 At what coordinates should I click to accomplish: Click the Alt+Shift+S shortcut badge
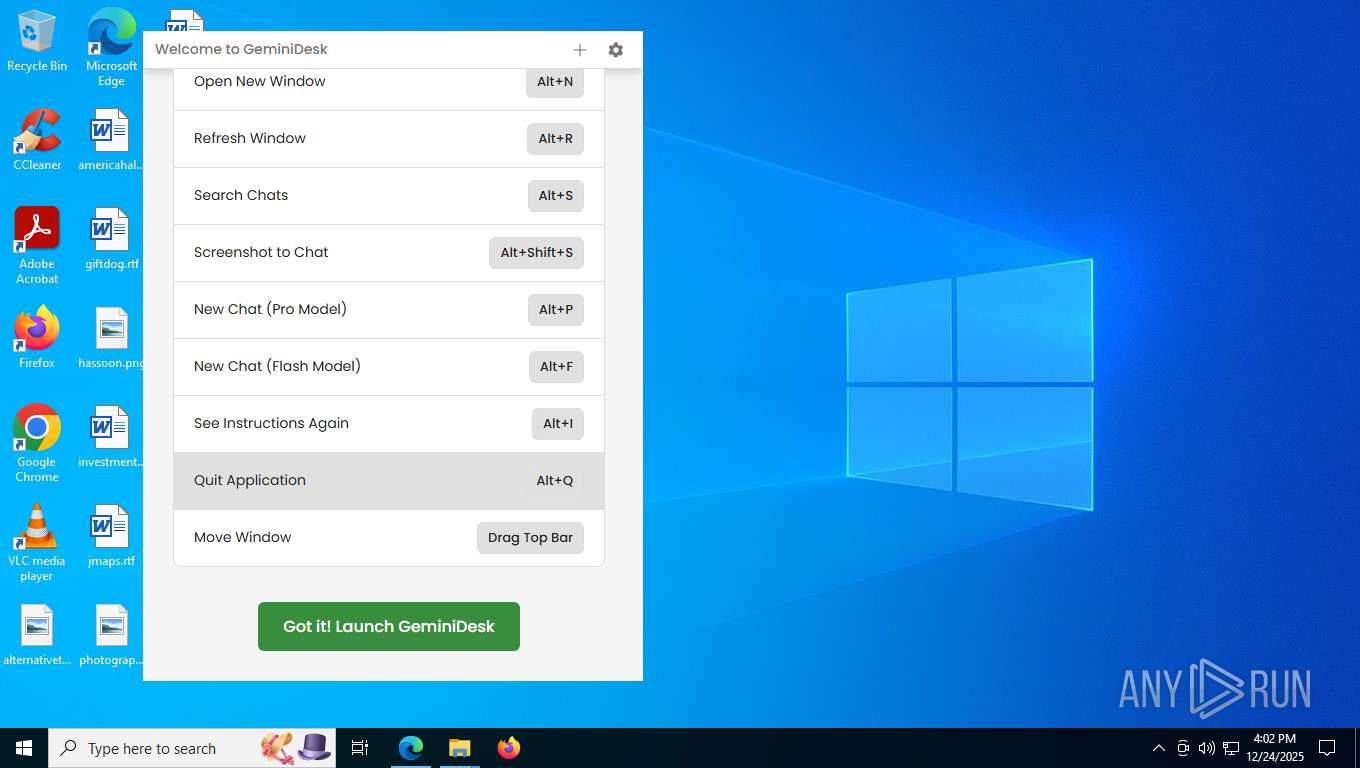pyautogui.click(x=536, y=253)
